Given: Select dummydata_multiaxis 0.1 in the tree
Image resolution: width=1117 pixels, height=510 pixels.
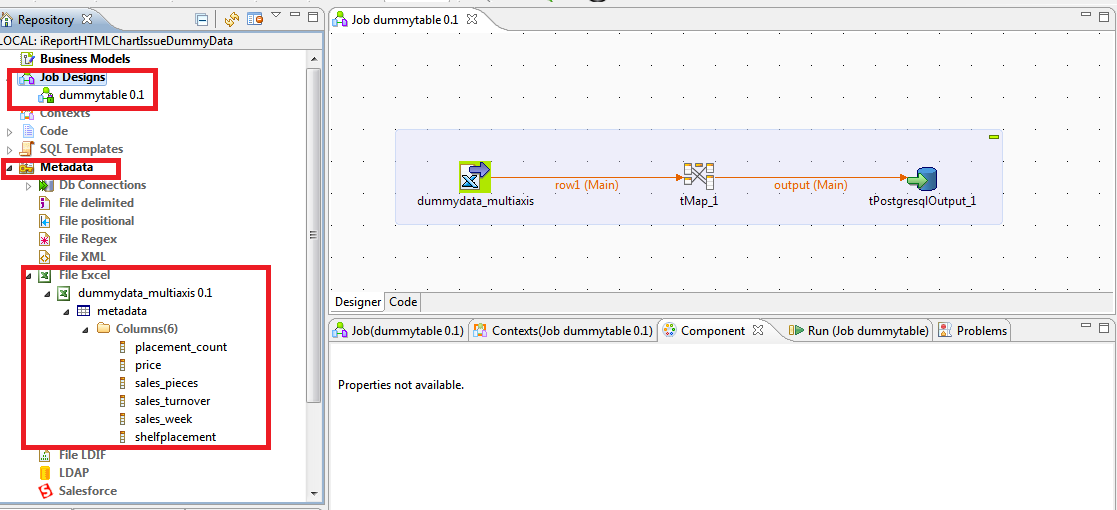Looking at the screenshot, I should [145, 293].
